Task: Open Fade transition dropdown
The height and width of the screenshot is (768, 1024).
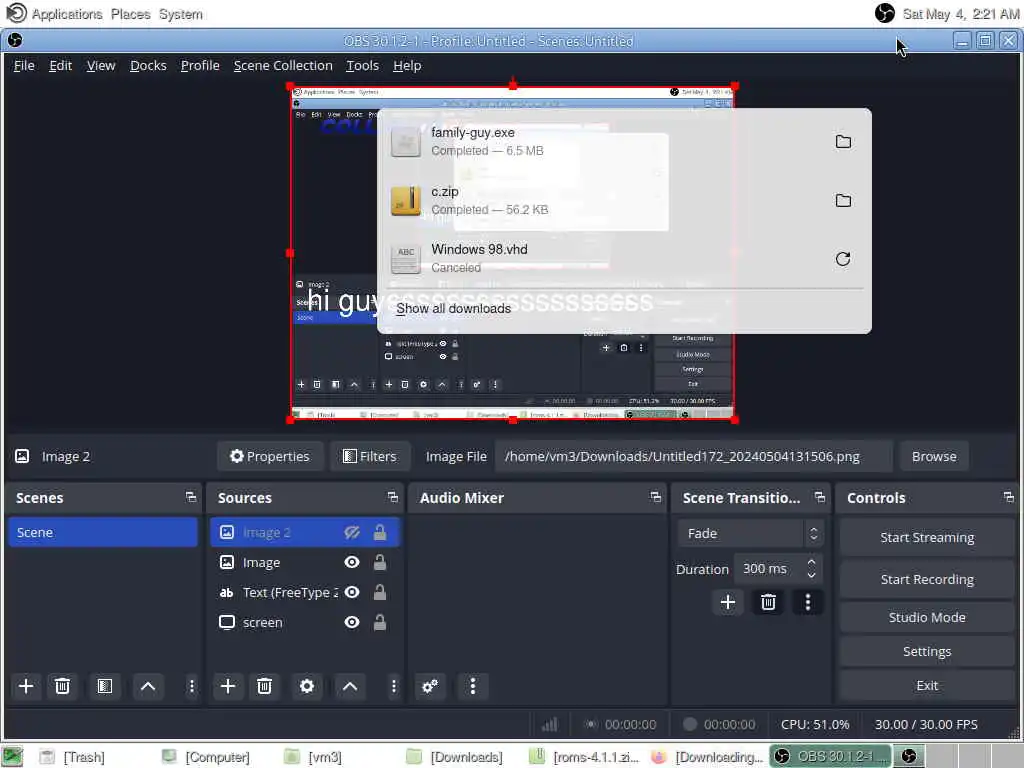Action: pos(750,534)
